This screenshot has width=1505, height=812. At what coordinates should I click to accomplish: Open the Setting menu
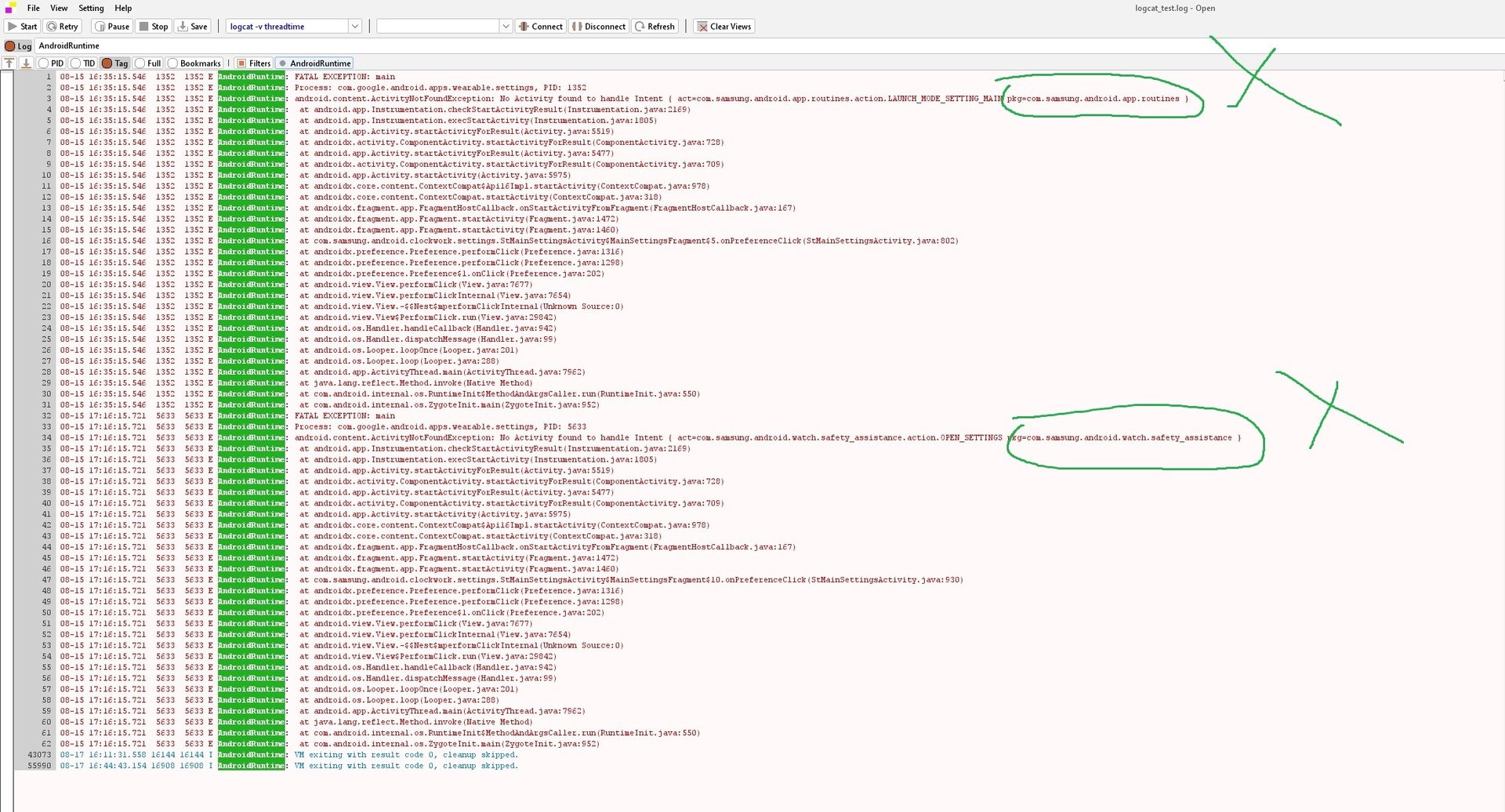click(x=91, y=8)
